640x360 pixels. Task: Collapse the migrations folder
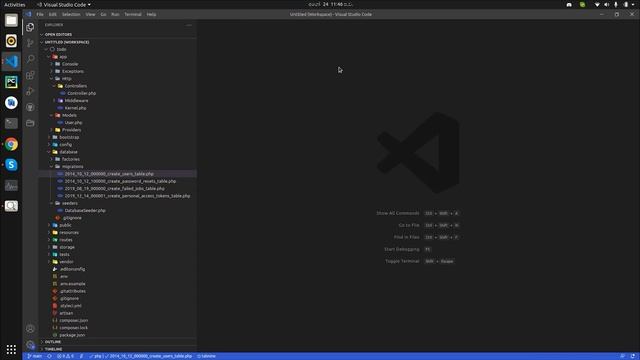coord(73,167)
